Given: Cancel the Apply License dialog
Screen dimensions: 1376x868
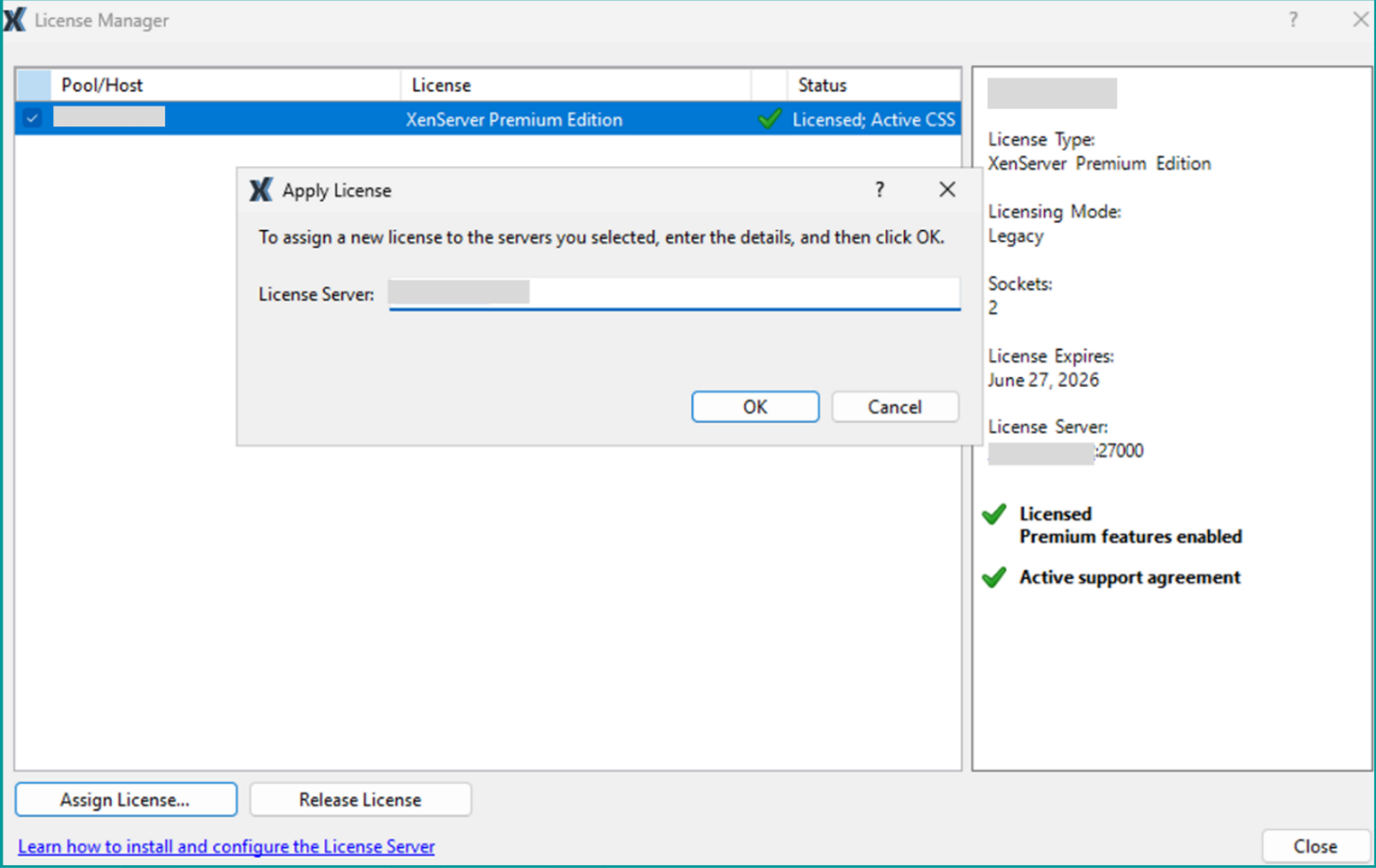Looking at the screenshot, I should [894, 406].
